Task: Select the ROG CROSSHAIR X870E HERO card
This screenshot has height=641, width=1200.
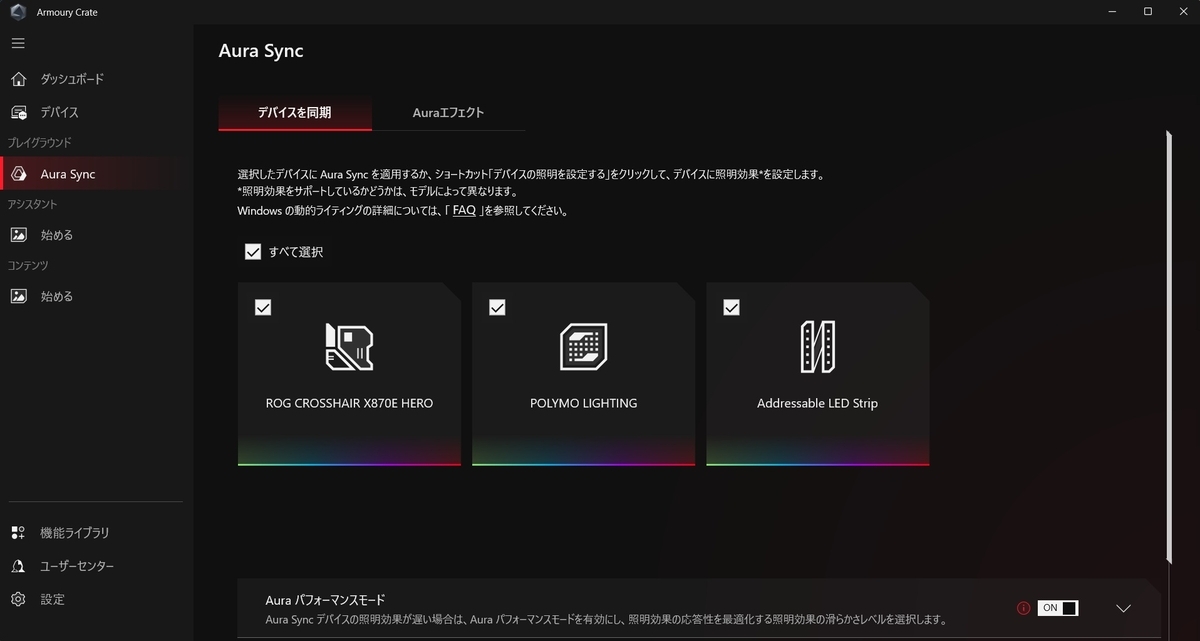Action: tap(349, 374)
